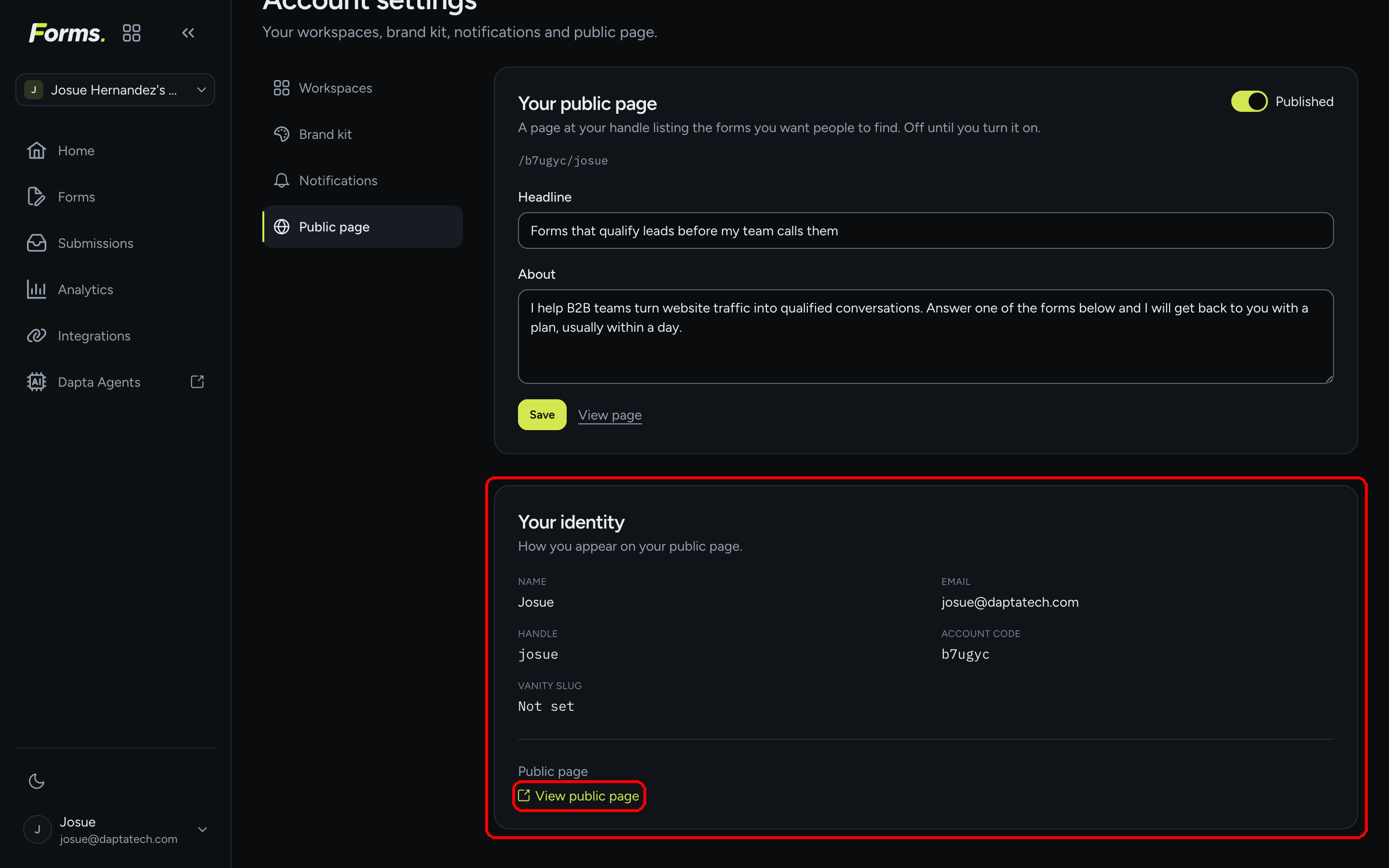The height and width of the screenshot is (868, 1389).
Task: Go to Home in sidebar
Action: pyautogui.click(x=115, y=150)
